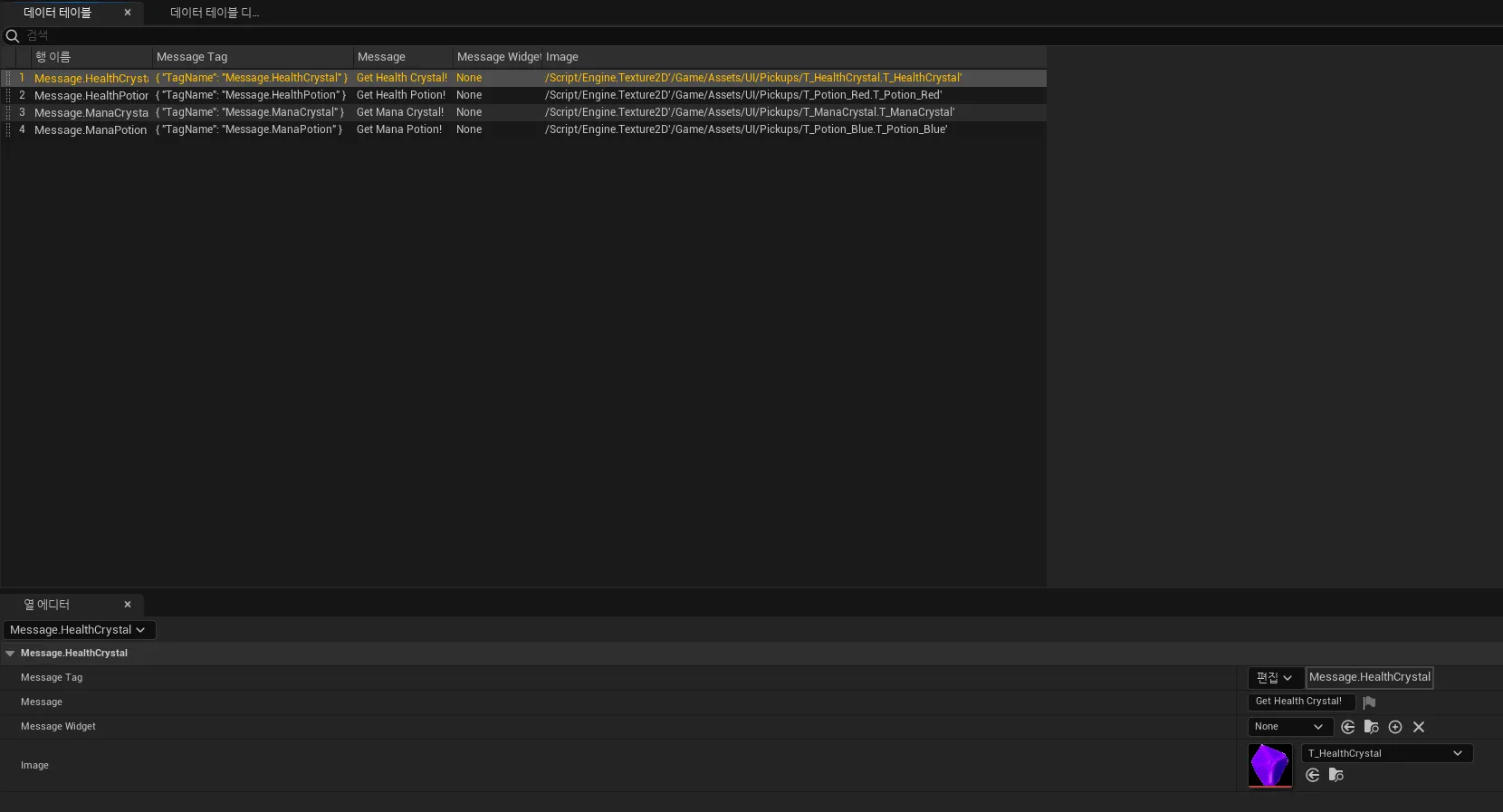The image size is (1503, 812).
Task: Click the 'Get Health Potion!' message cell
Action: (401, 95)
